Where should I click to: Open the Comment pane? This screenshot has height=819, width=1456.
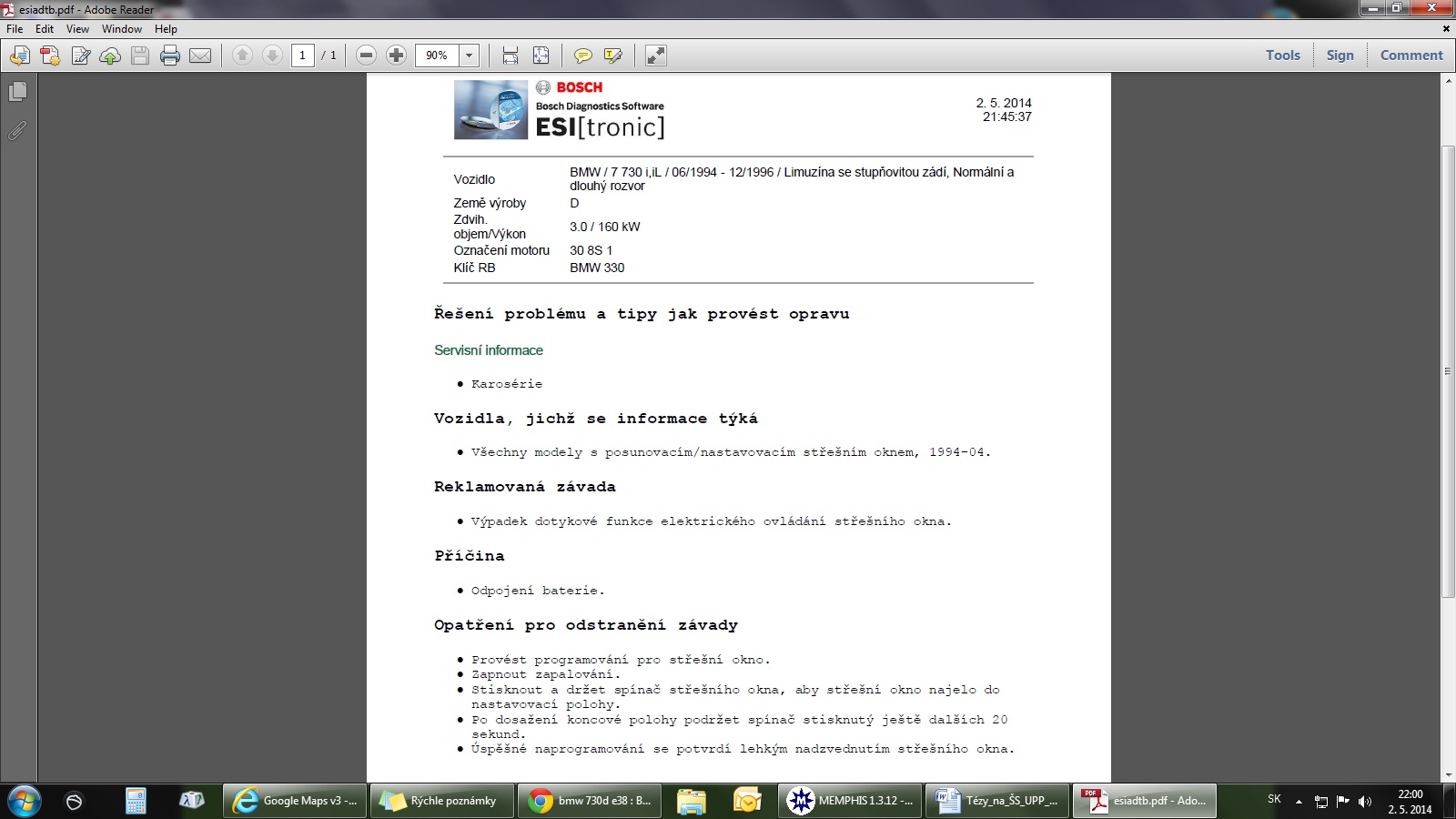1410,56
